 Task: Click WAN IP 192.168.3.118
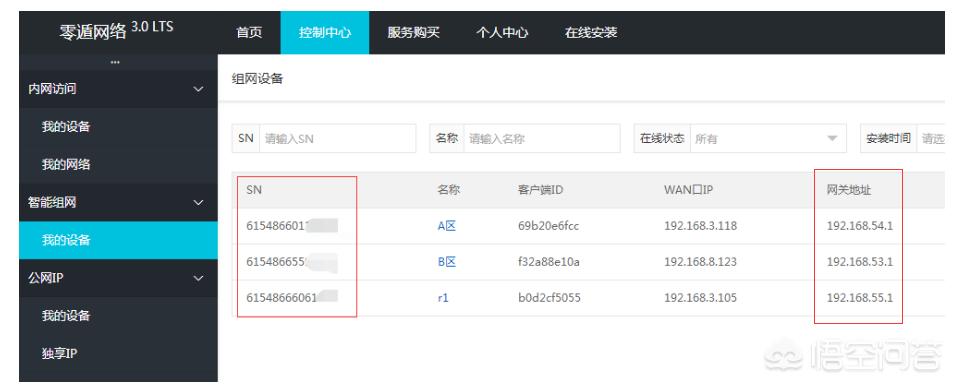tap(700, 226)
